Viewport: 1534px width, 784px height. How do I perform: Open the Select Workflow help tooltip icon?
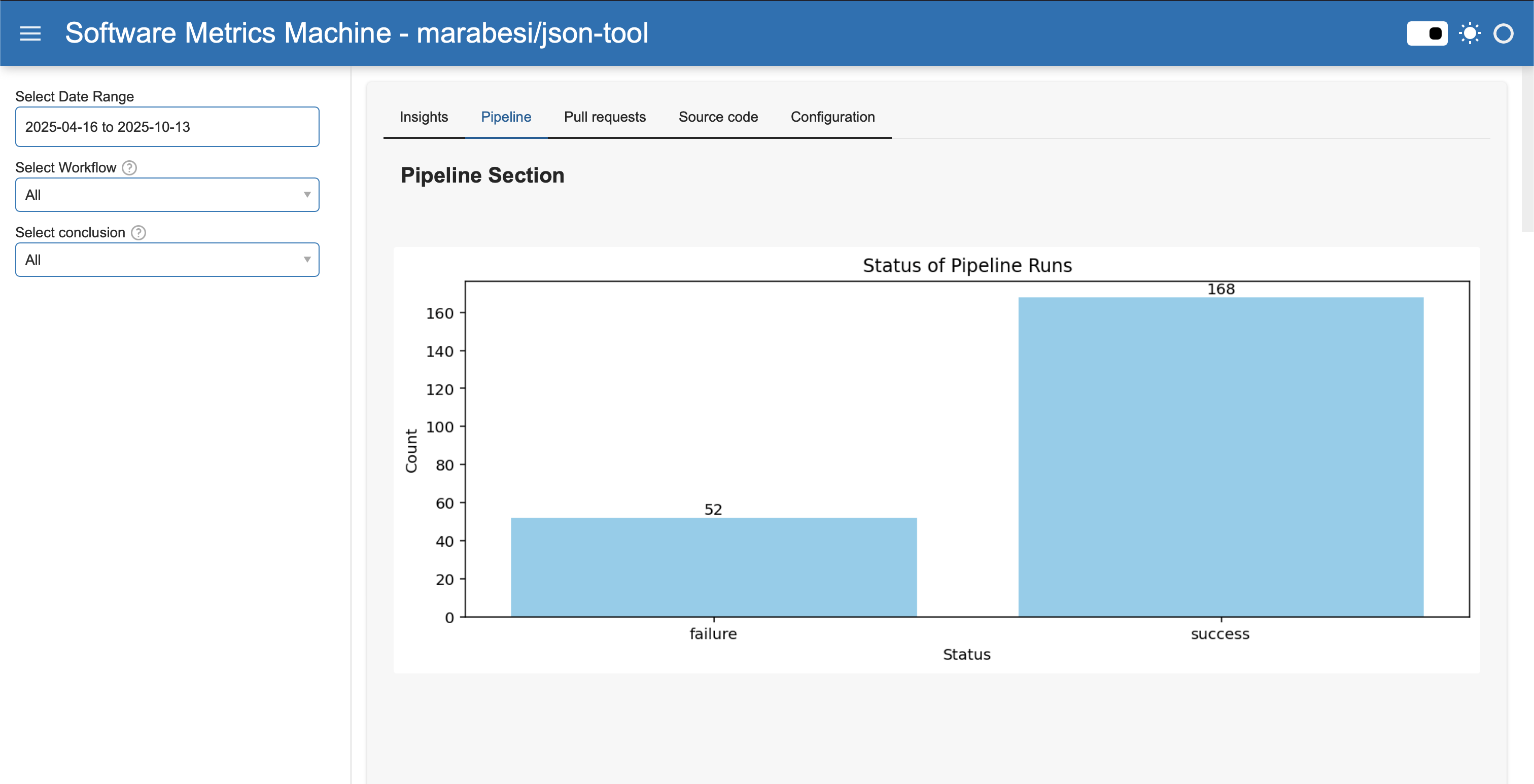point(129,168)
